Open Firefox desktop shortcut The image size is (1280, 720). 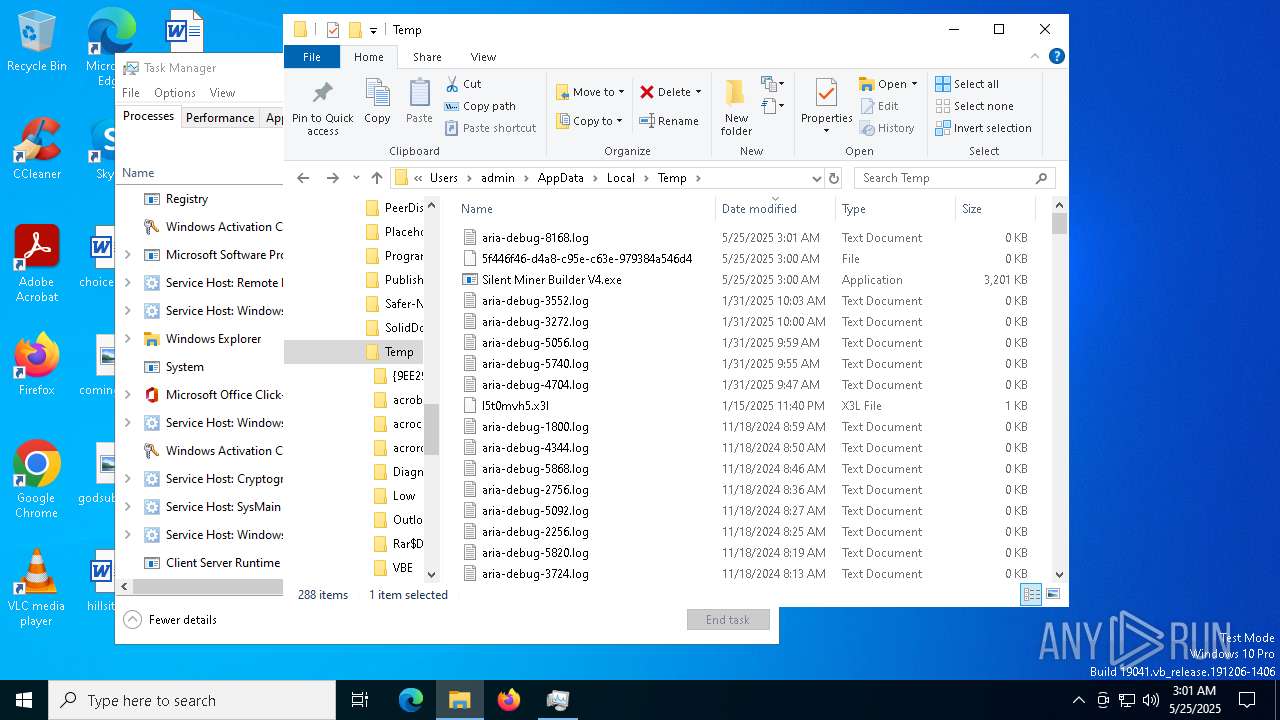(37, 364)
